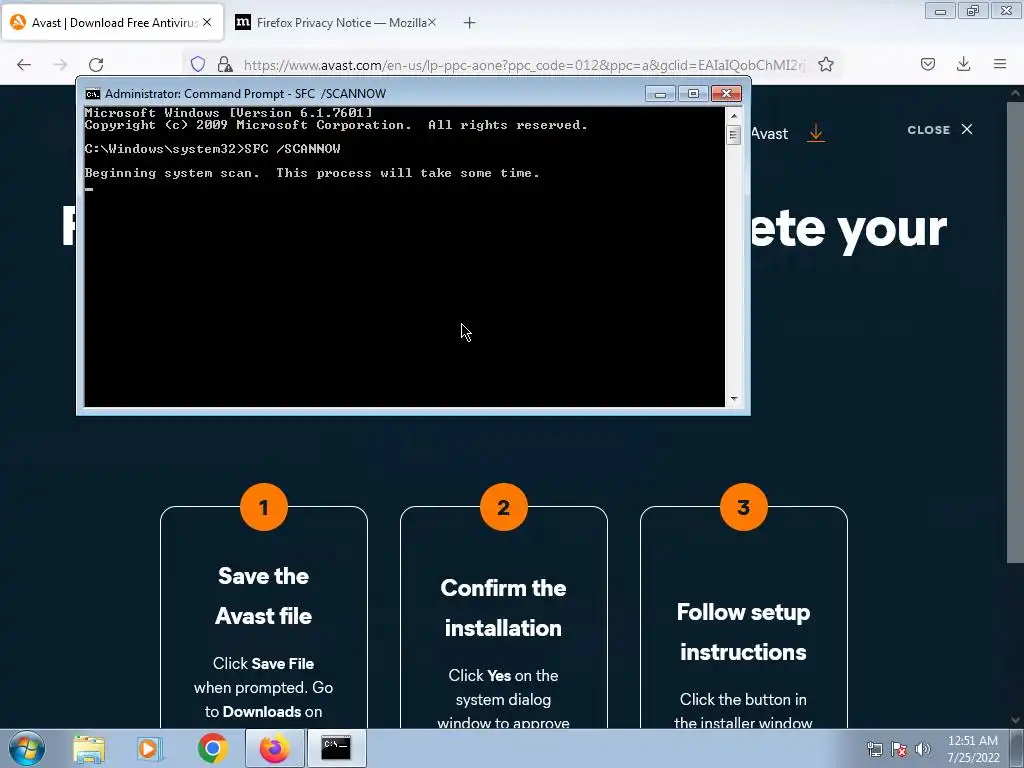
Task: Close the Avast tab
Action: [207, 22]
